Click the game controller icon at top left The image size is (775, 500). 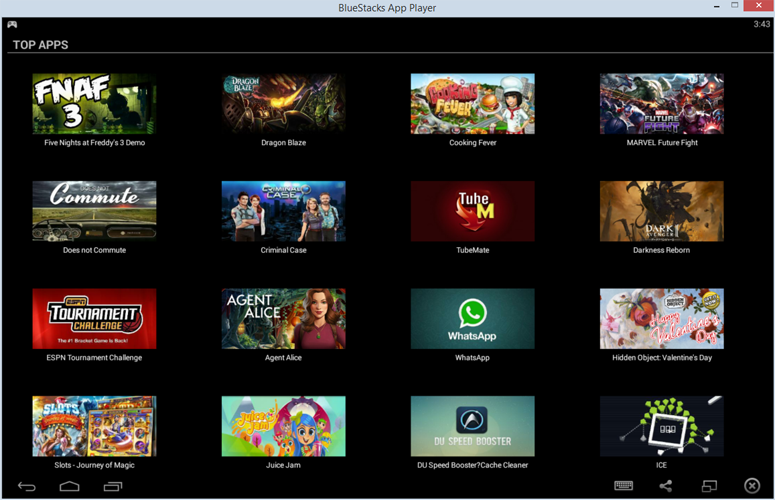pyautogui.click(x=12, y=24)
